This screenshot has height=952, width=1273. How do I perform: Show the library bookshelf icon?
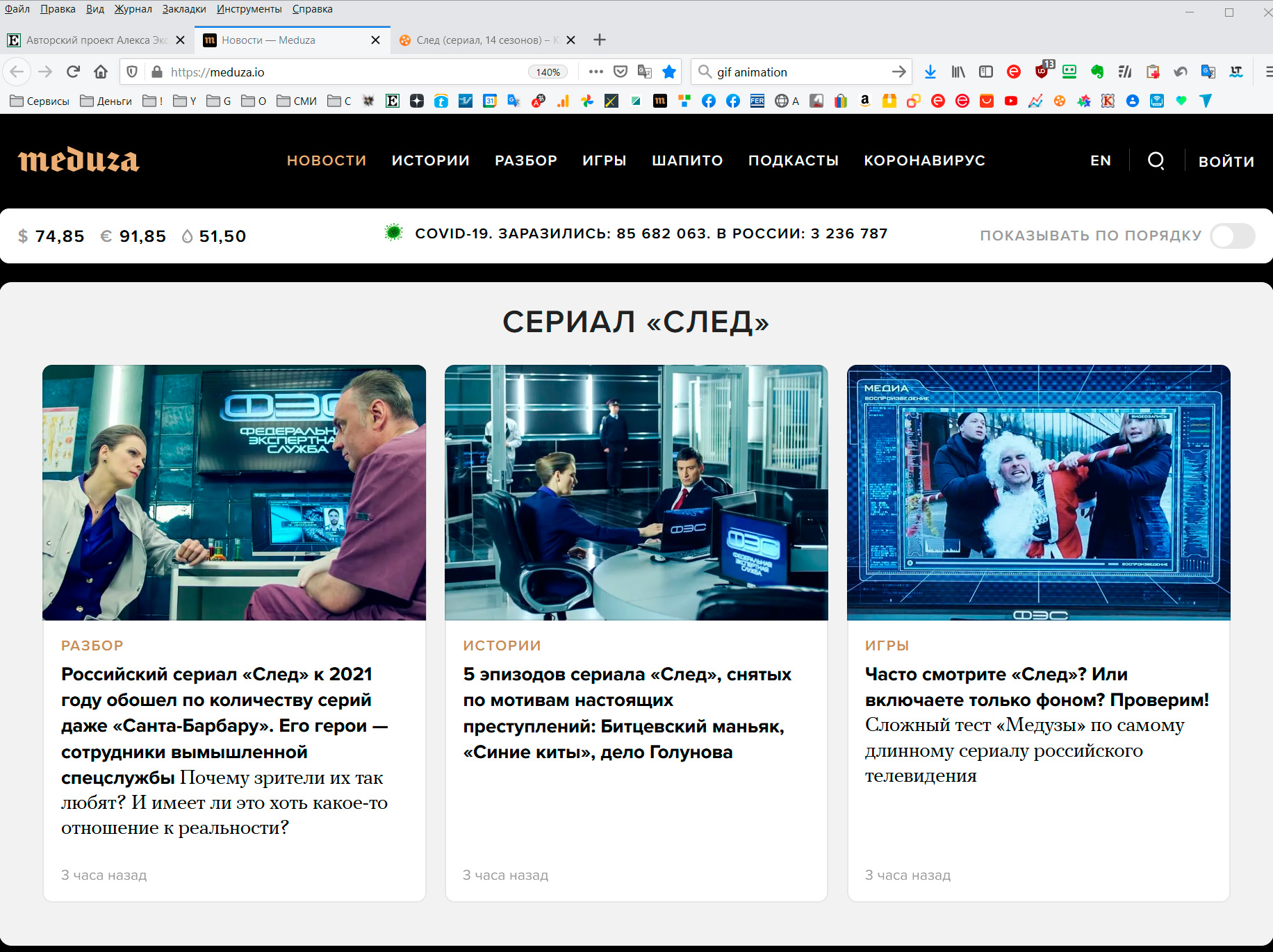(958, 72)
